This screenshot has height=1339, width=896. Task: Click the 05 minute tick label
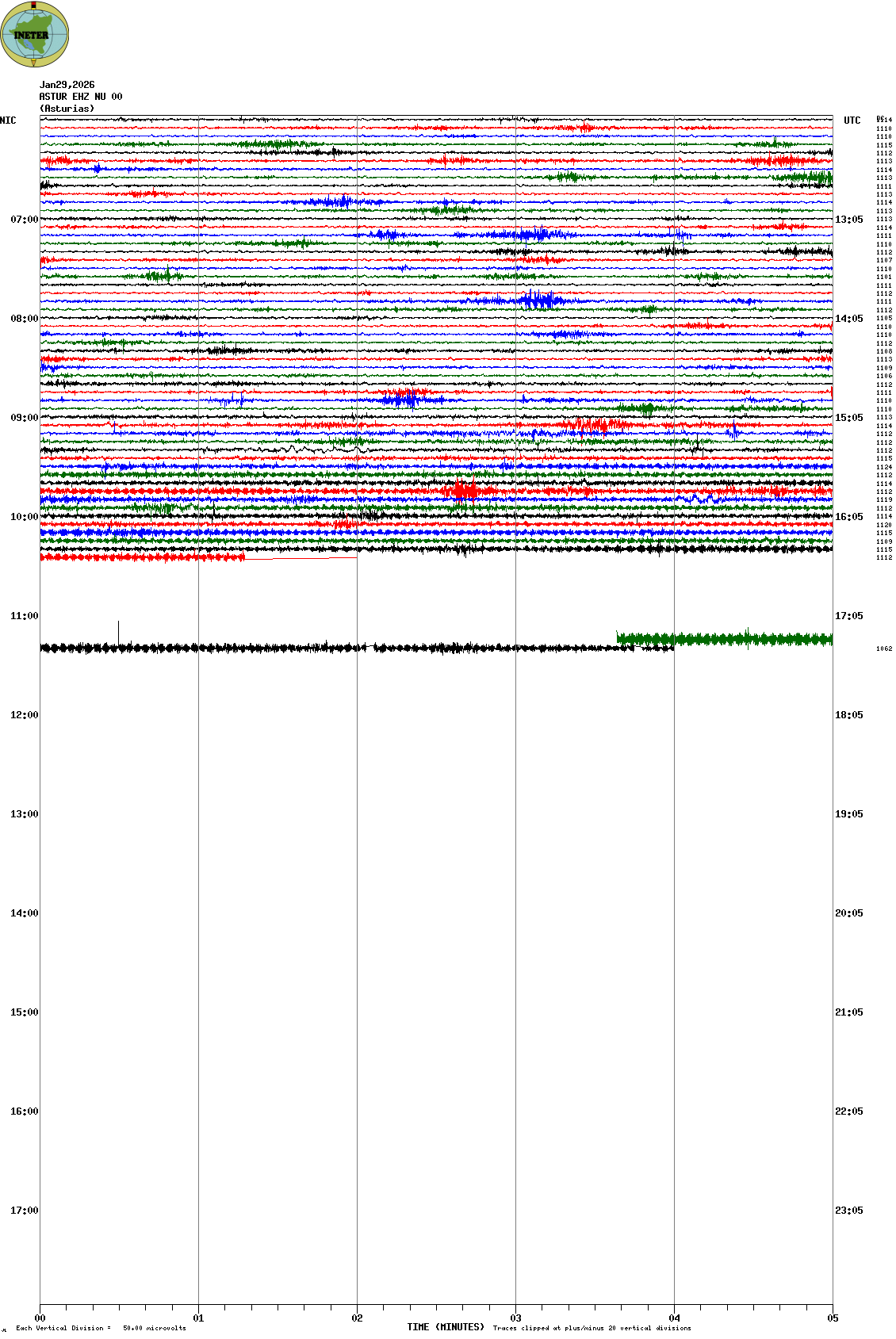833,1318
